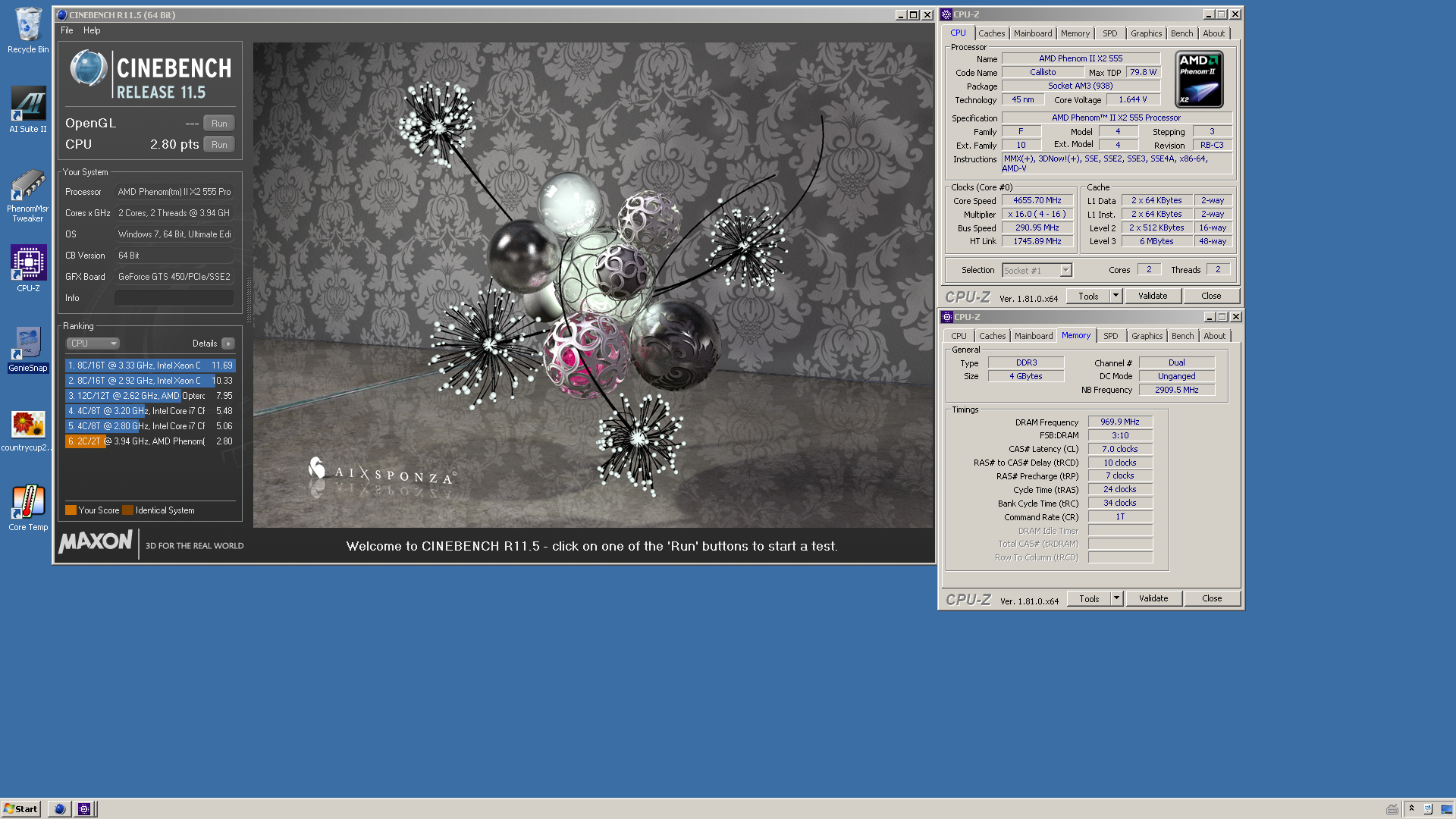Viewport: 1456px width, 819px height.
Task: Click the MAXON logo in Cinebench
Action: [x=96, y=541]
